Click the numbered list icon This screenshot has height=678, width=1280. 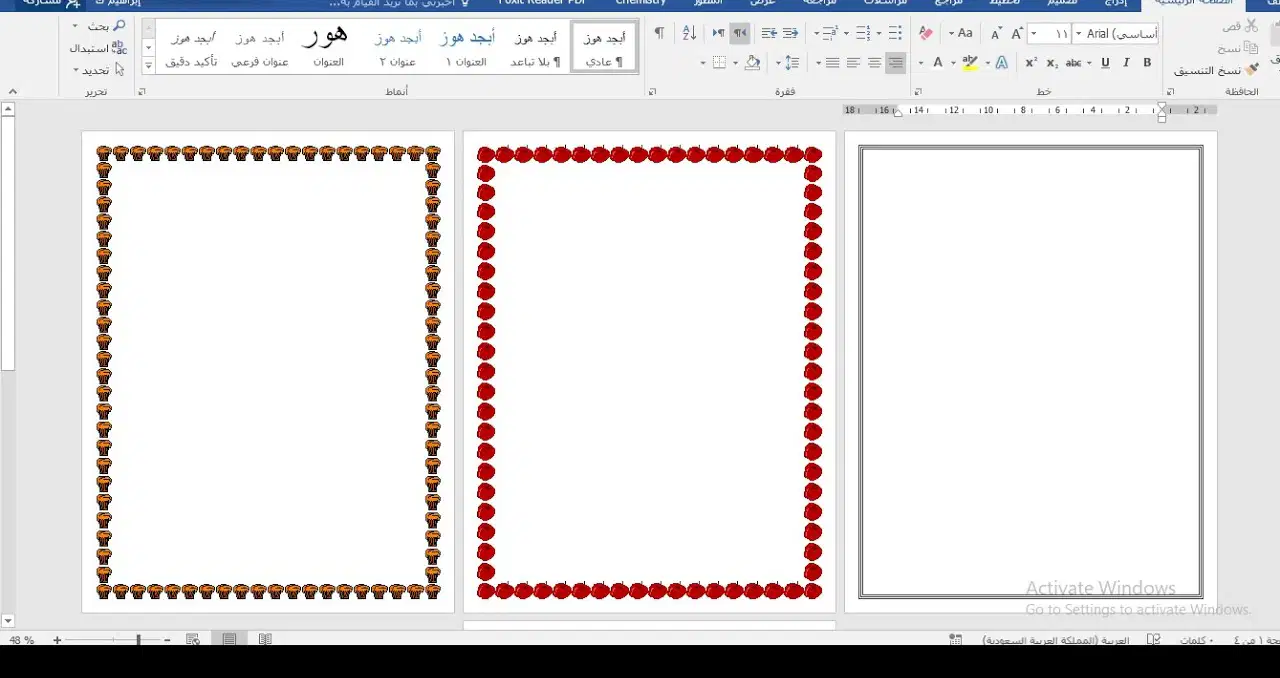click(863, 34)
